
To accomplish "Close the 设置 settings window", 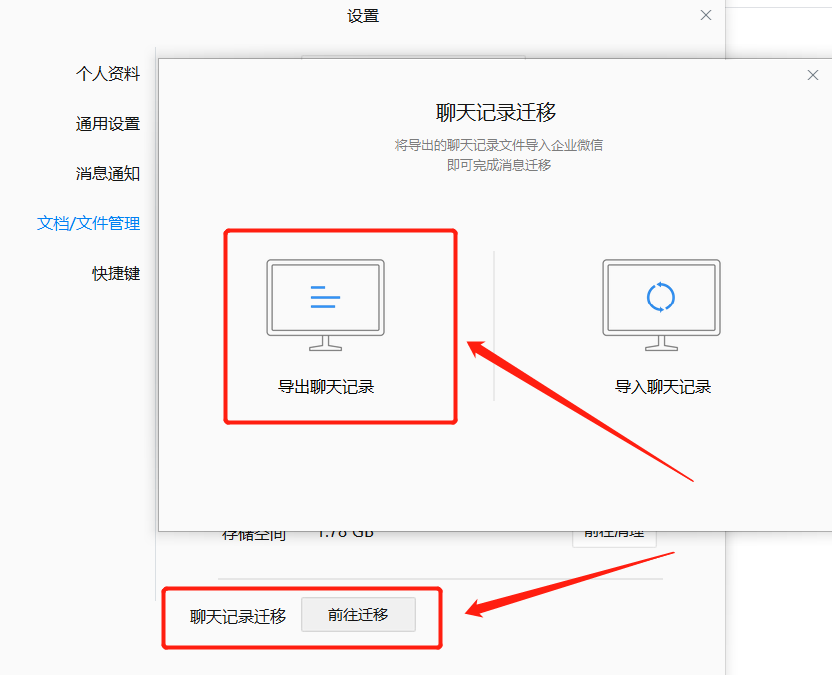I will coord(706,15).
